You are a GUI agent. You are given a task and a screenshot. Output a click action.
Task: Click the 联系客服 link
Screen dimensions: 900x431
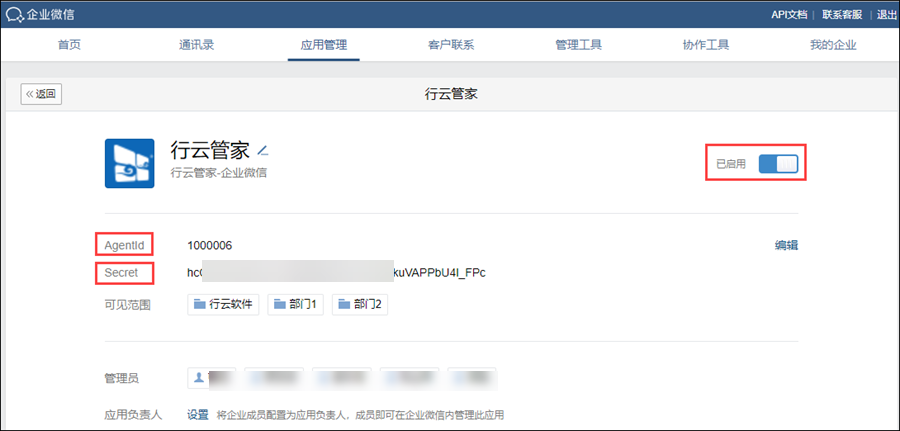(x=843, y=15)
